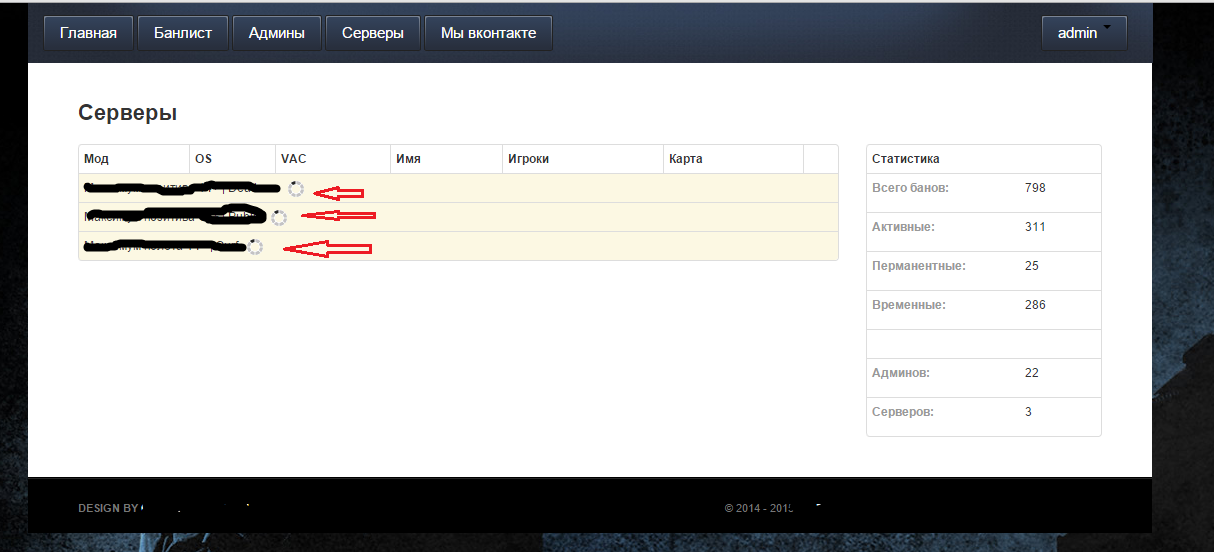The height and width of the screenshot is (552, 1214).
Task: Go to the Главная page
Action: 88,33
